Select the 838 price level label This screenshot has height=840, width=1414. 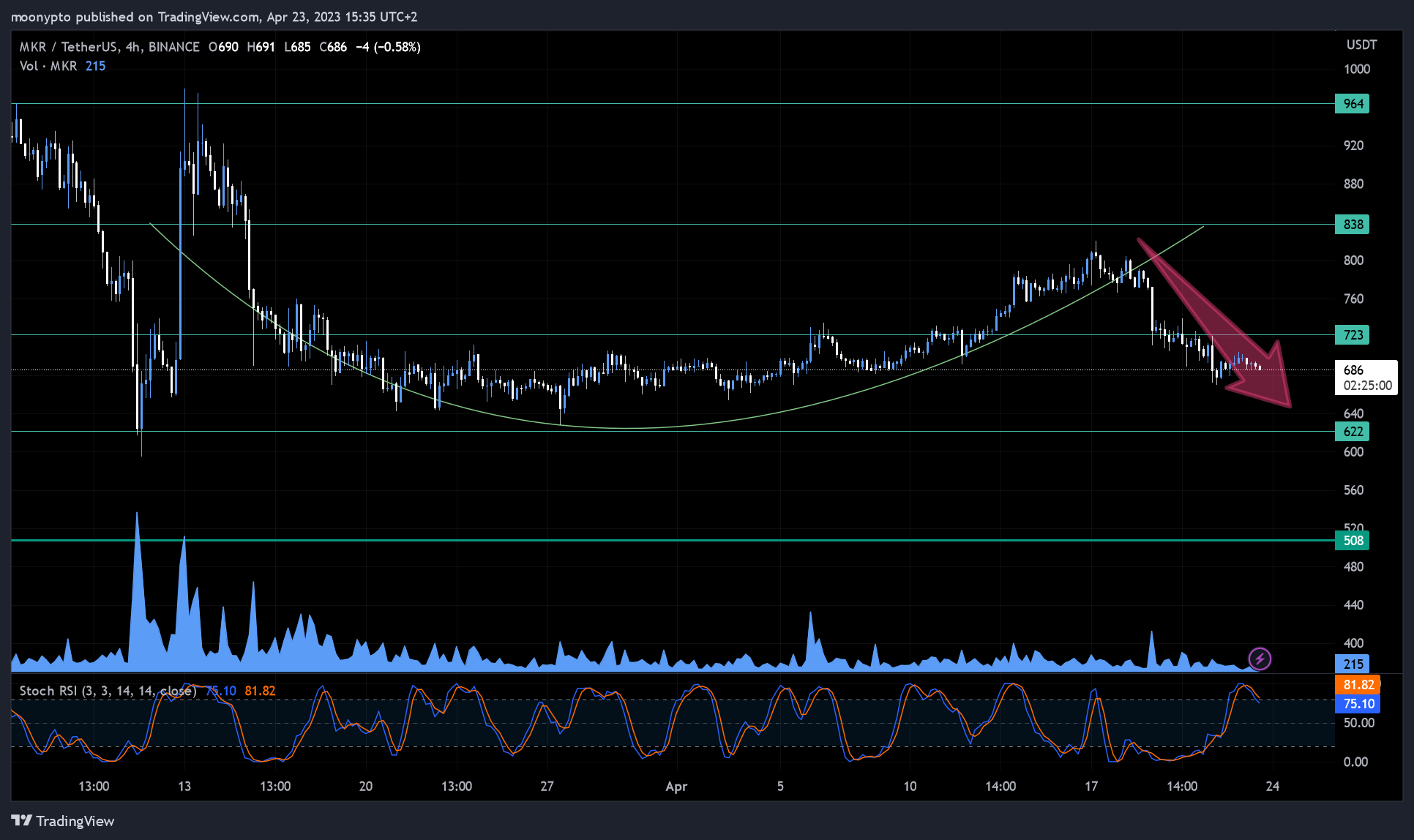tap(1353, 224)
